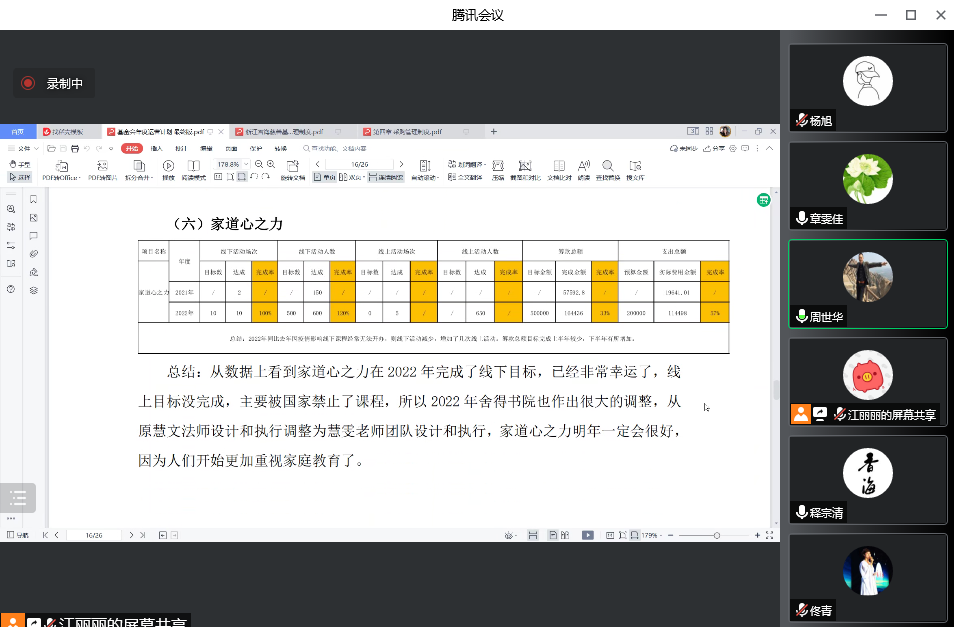Image resolution: width=954 pixels, height=627 pixels.
Task: Select the Annotate ribbon tab
Action: (x=181, y=148)
